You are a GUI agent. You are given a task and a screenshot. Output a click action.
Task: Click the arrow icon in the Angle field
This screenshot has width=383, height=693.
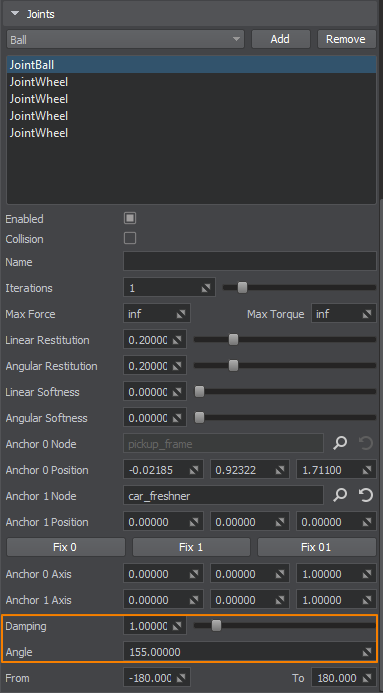coord(367,652)
